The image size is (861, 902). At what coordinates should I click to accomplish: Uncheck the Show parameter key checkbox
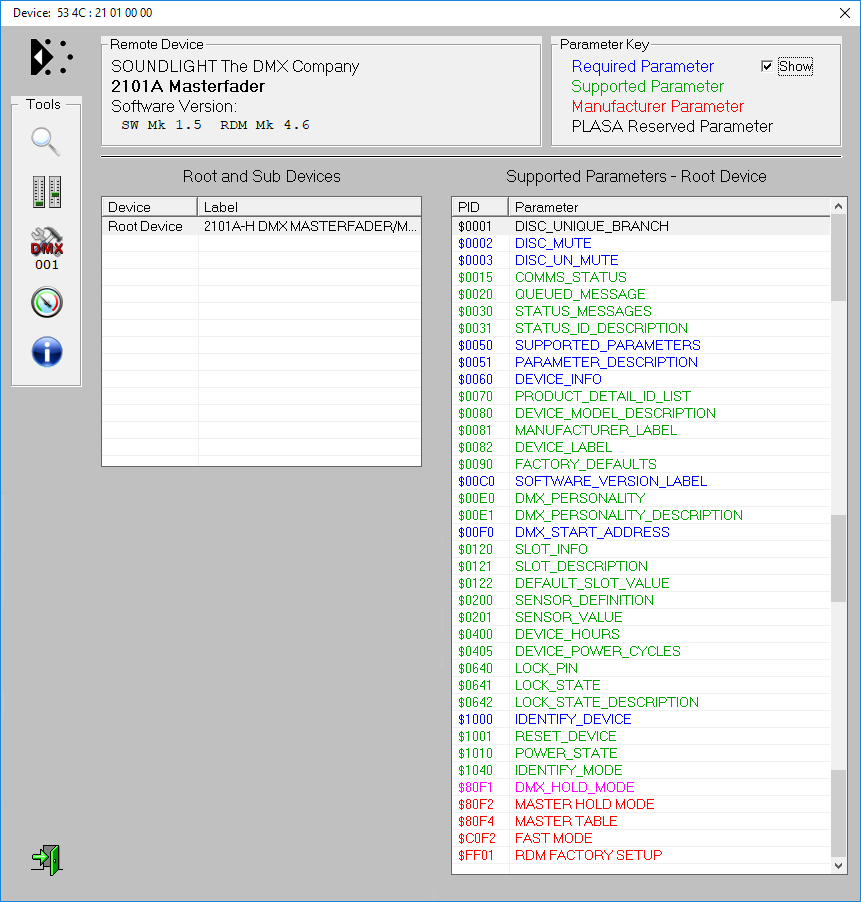[767, 66]
